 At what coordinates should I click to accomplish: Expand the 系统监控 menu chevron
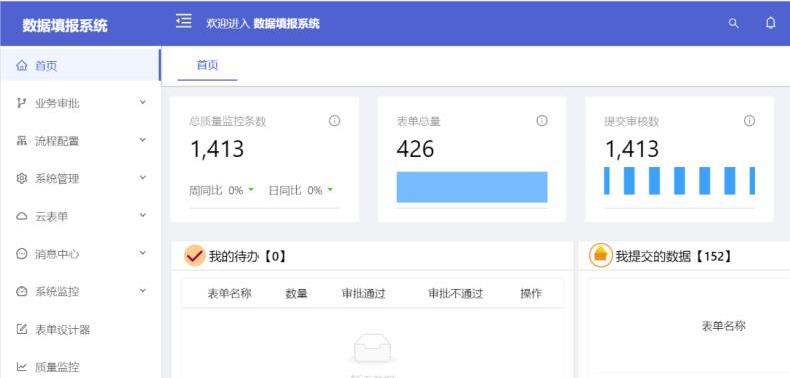tap(143, 290)
